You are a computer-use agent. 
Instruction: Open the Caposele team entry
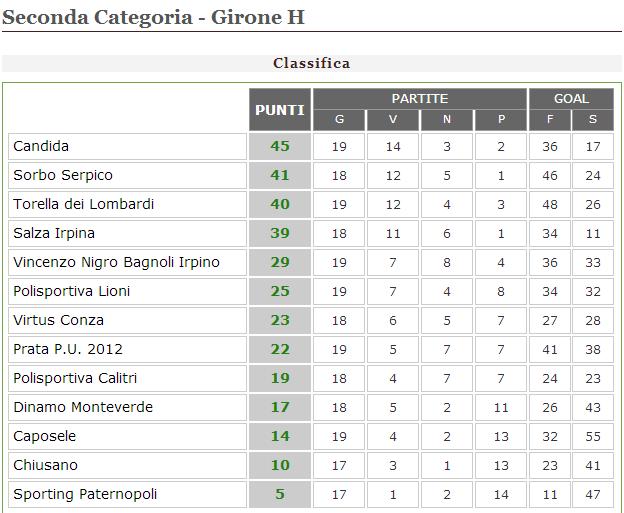click(44, 437)
